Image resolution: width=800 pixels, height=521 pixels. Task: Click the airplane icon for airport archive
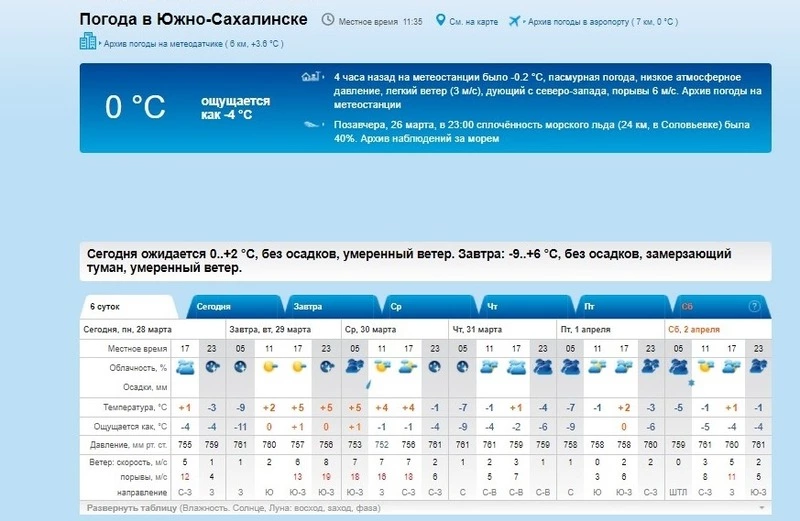tap(516, 20)
